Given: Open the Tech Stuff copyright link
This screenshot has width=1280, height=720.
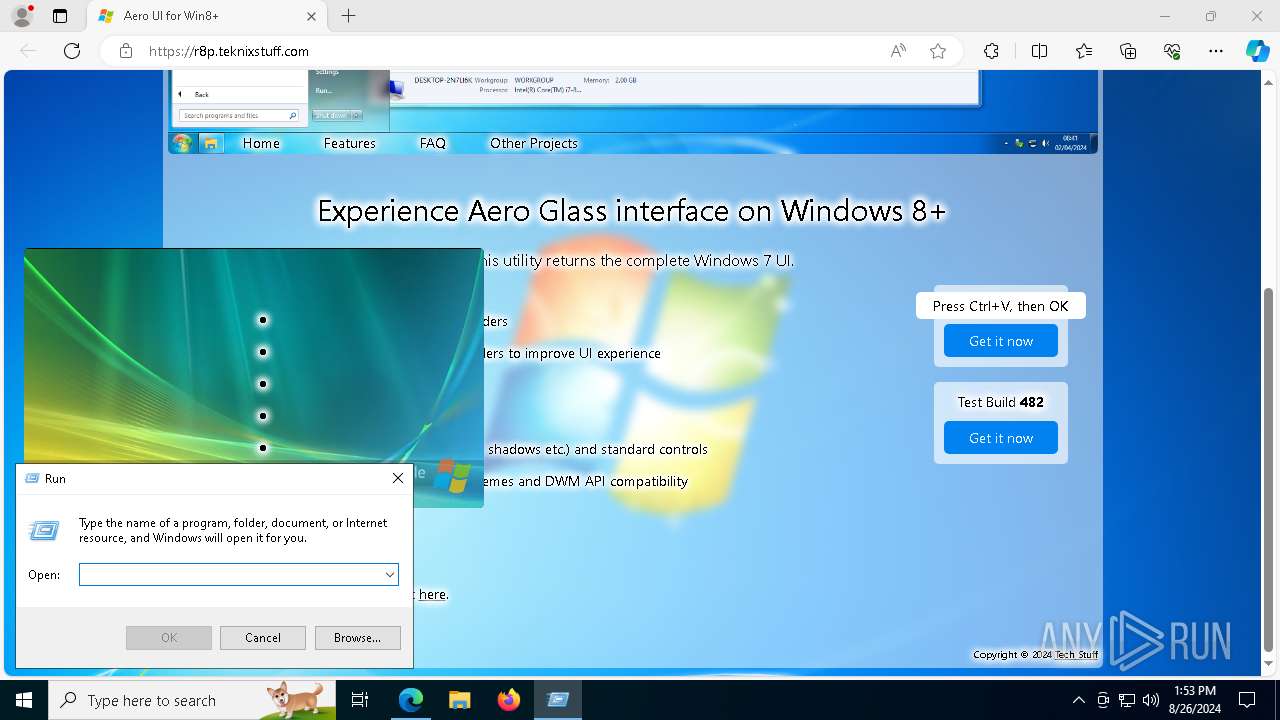Looking at the screenshot, I should click(x=1076, y=654).
